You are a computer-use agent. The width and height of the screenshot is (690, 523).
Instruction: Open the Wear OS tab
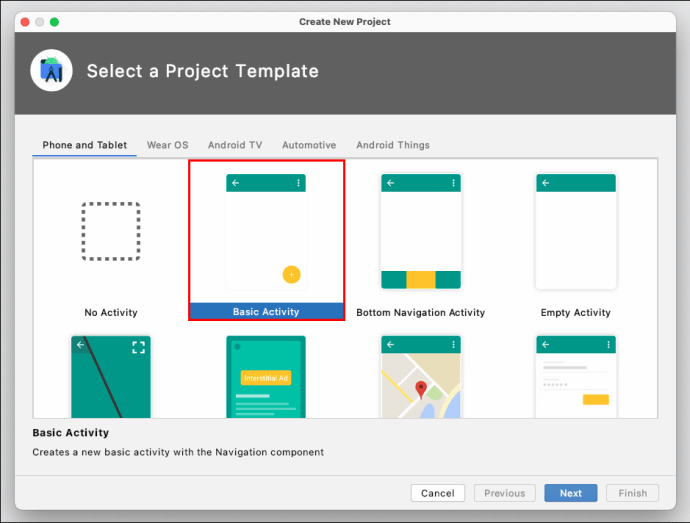(168, 145)
